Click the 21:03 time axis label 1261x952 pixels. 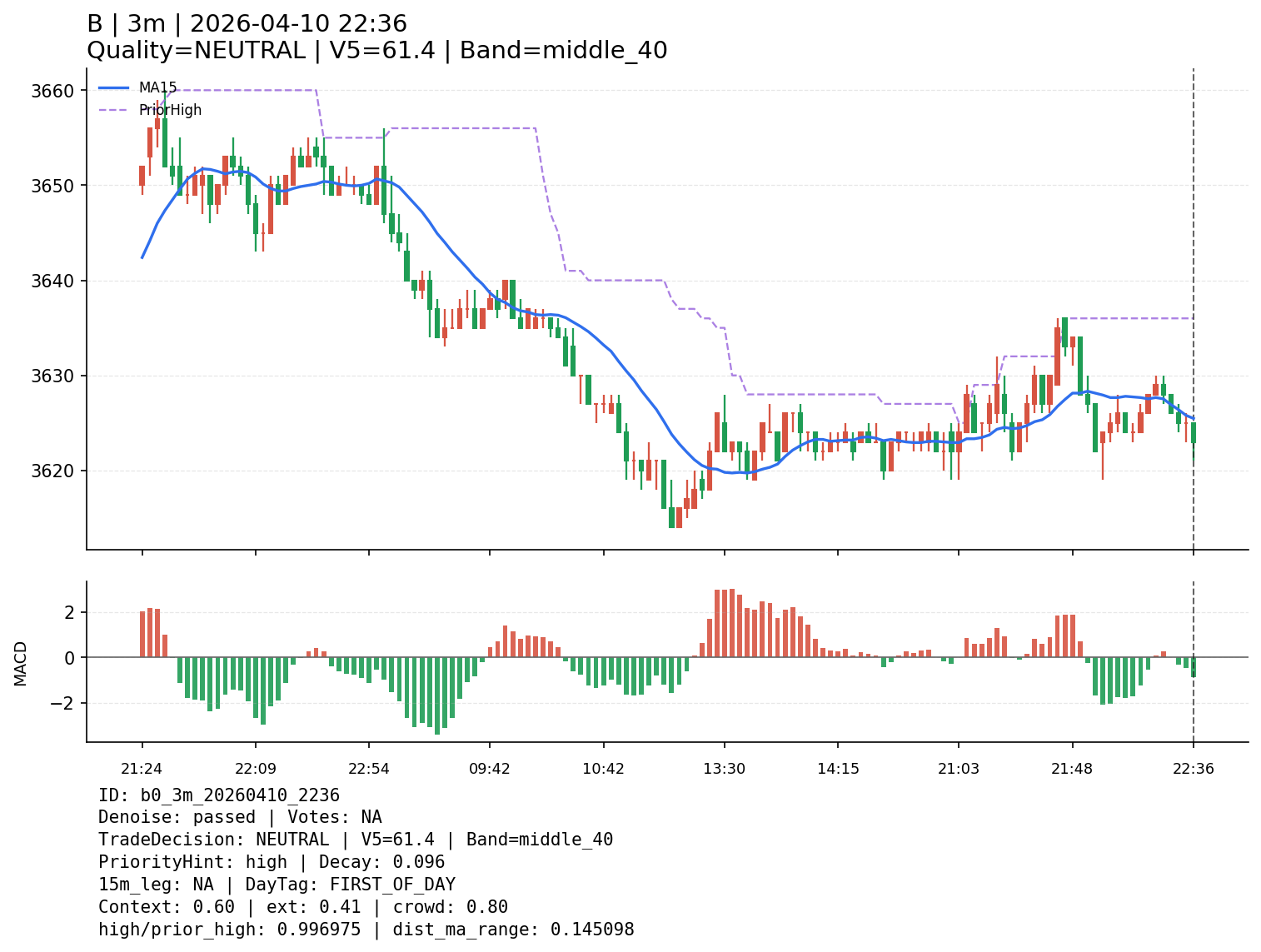[x=959, y=769]
